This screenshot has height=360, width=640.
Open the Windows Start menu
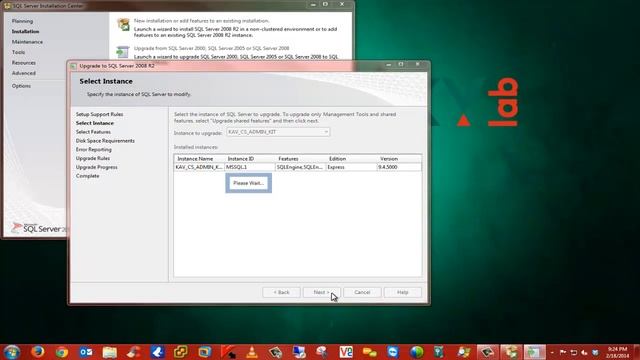click(x=11, y=352)
